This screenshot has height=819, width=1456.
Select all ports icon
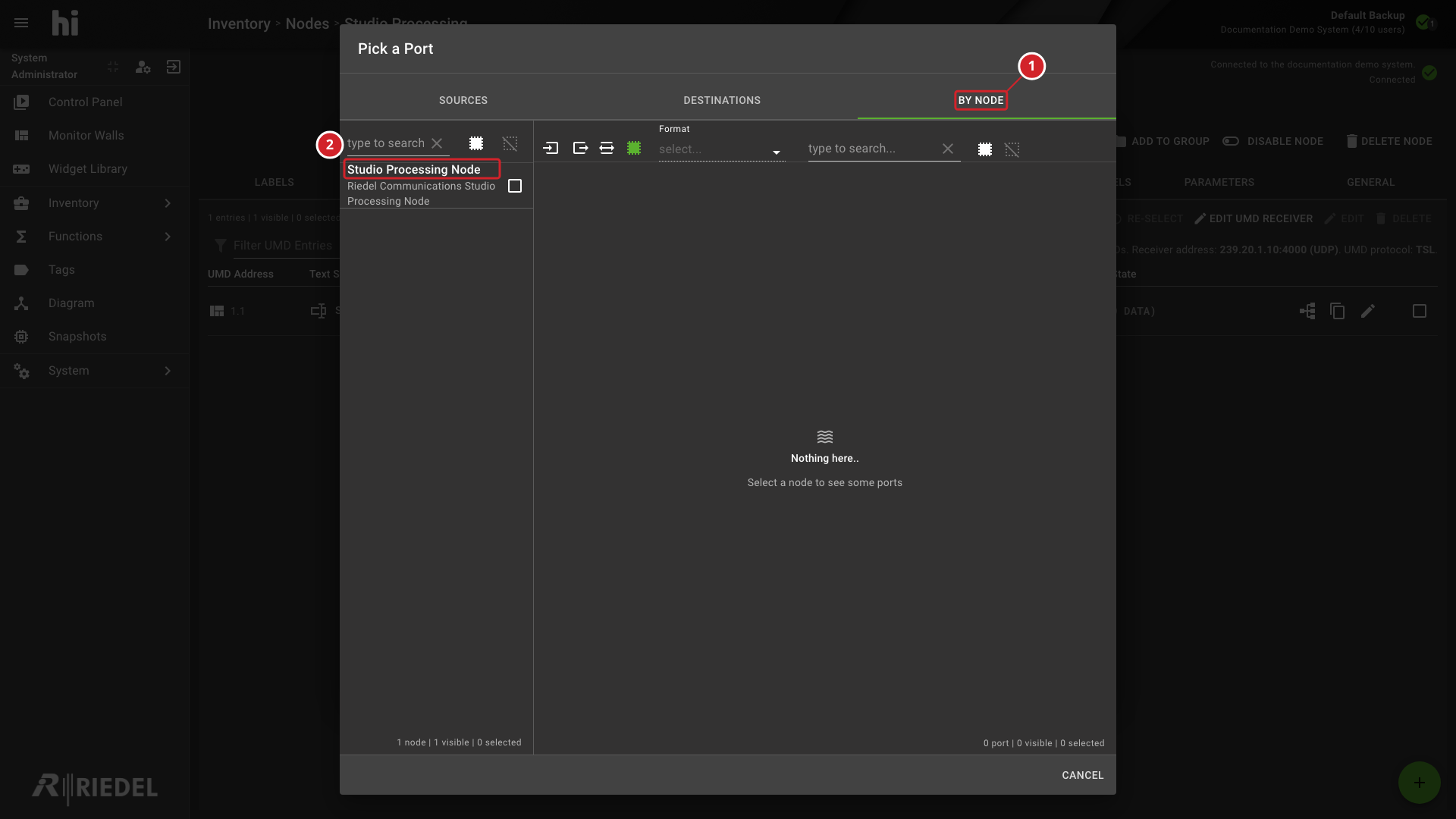point(985,149)
